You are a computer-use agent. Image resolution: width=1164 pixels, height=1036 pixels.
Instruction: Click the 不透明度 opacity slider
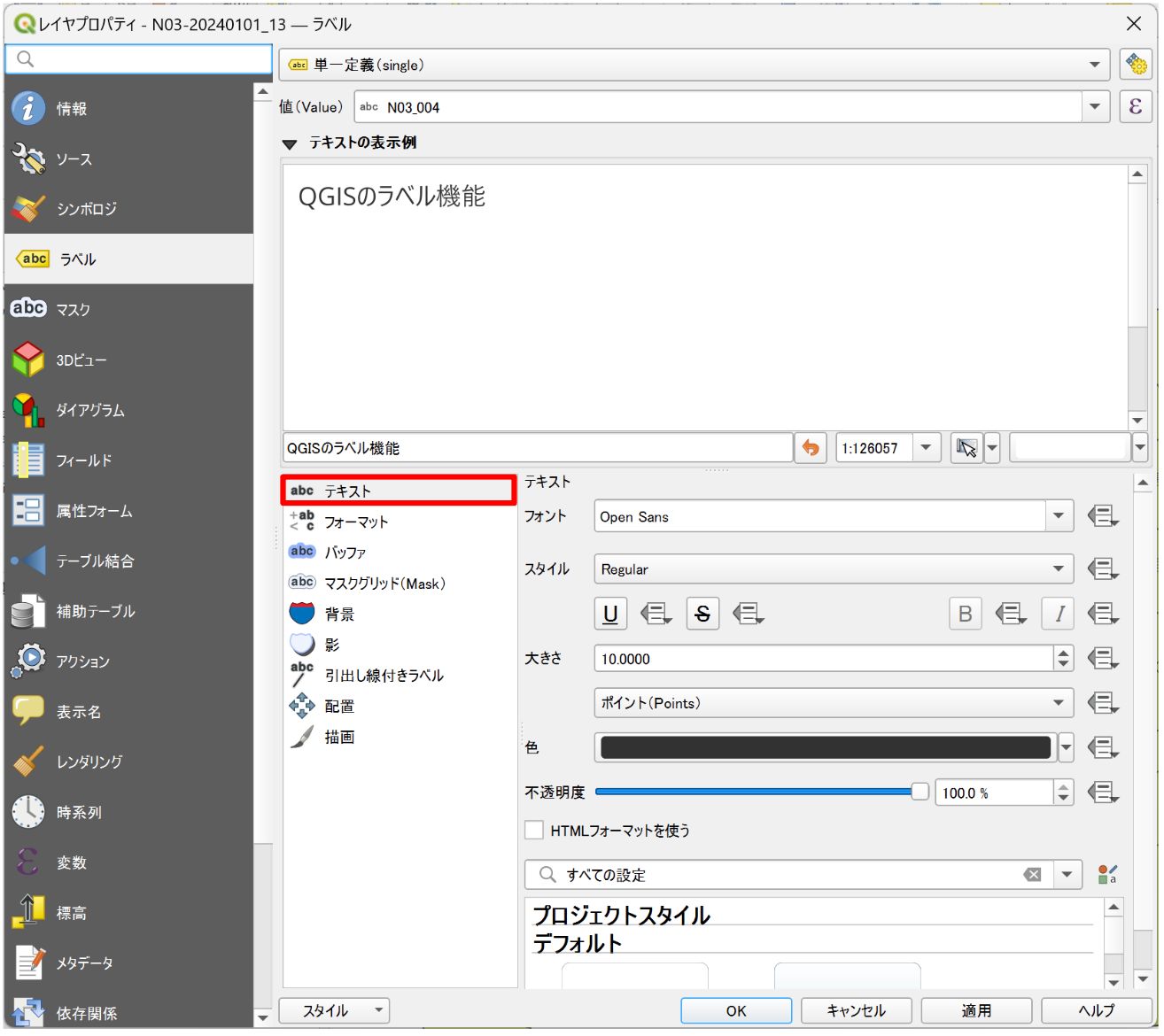tap(762, 792)
